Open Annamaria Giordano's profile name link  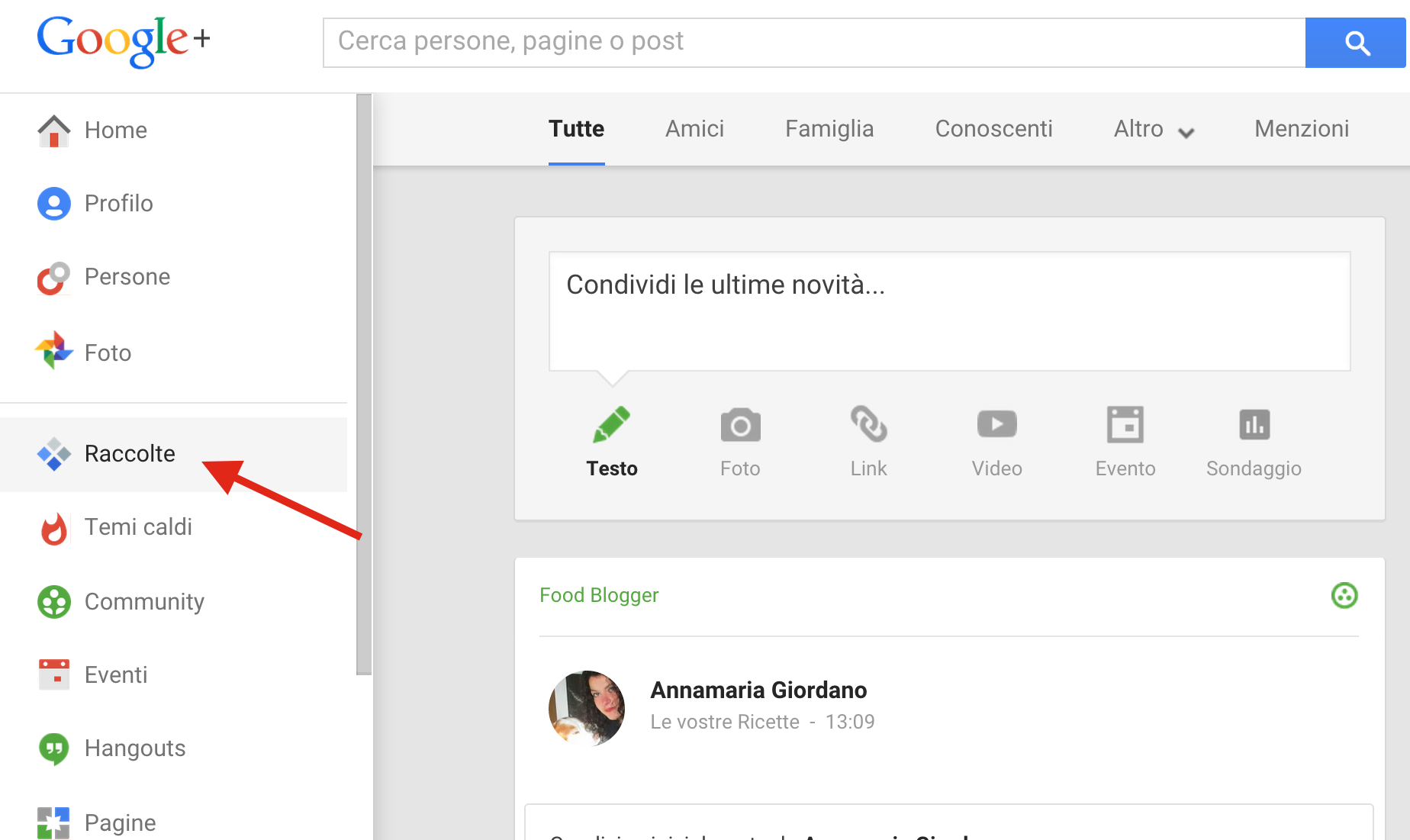[x=758, y=690]
